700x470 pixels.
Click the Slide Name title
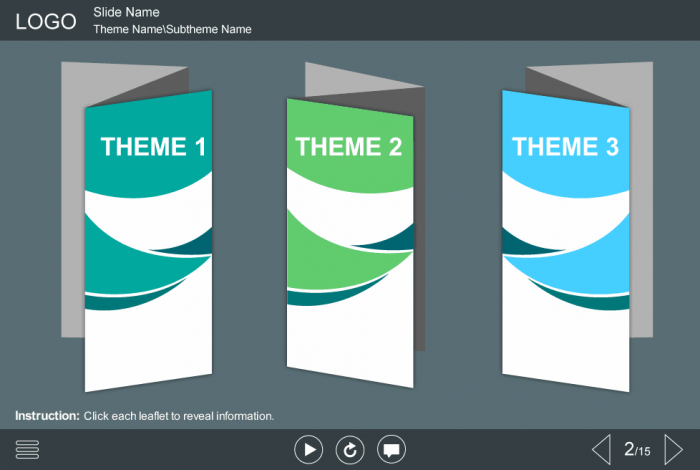coord(126,12)
